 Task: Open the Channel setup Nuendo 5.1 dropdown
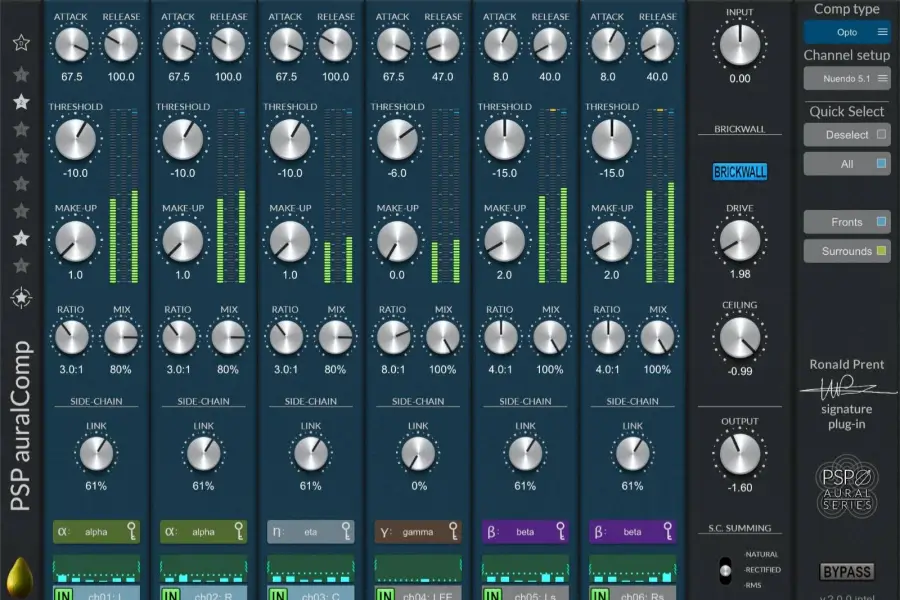tap(847, 79)
